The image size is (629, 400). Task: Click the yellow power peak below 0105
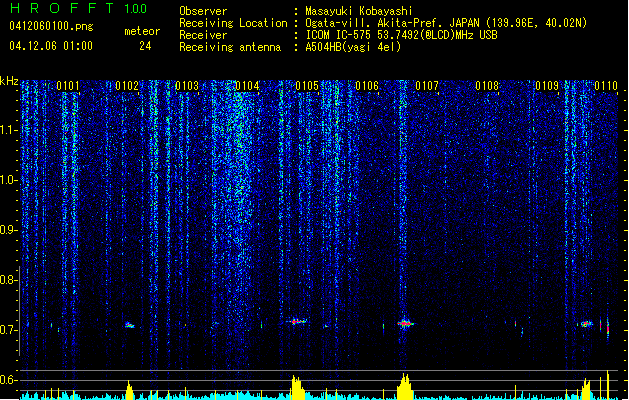(x=297, y=388)
